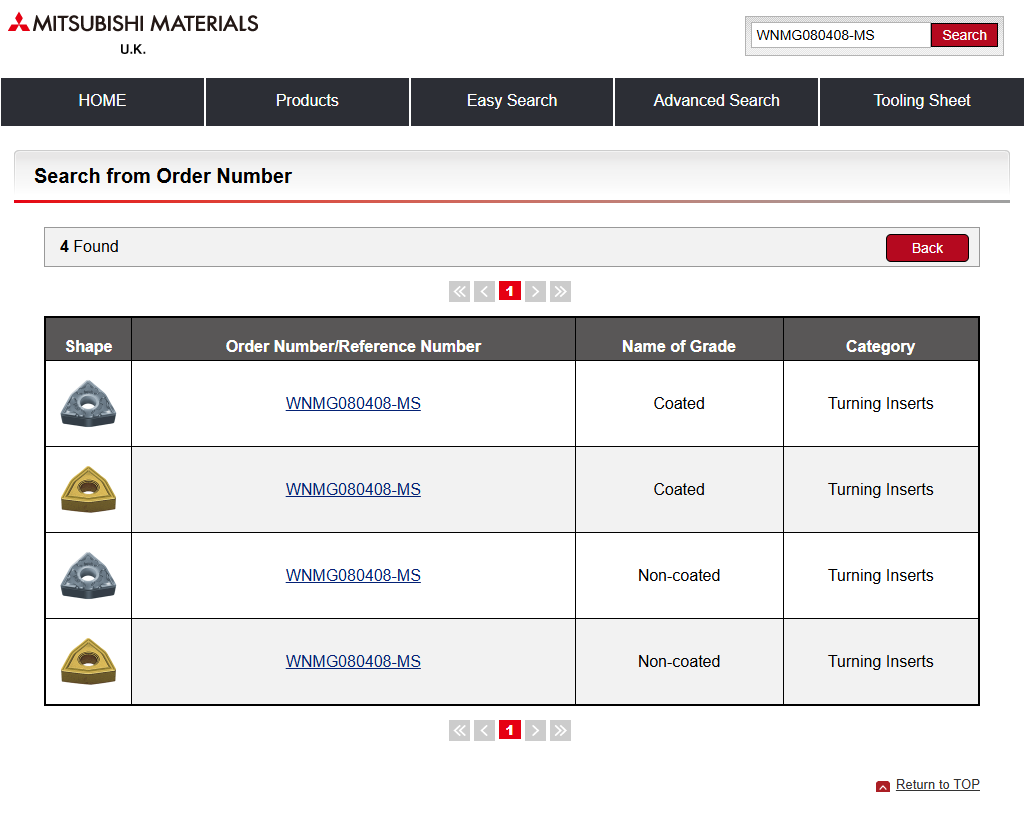
Task: Go to previous page in top pager
Action: point(484,291)
